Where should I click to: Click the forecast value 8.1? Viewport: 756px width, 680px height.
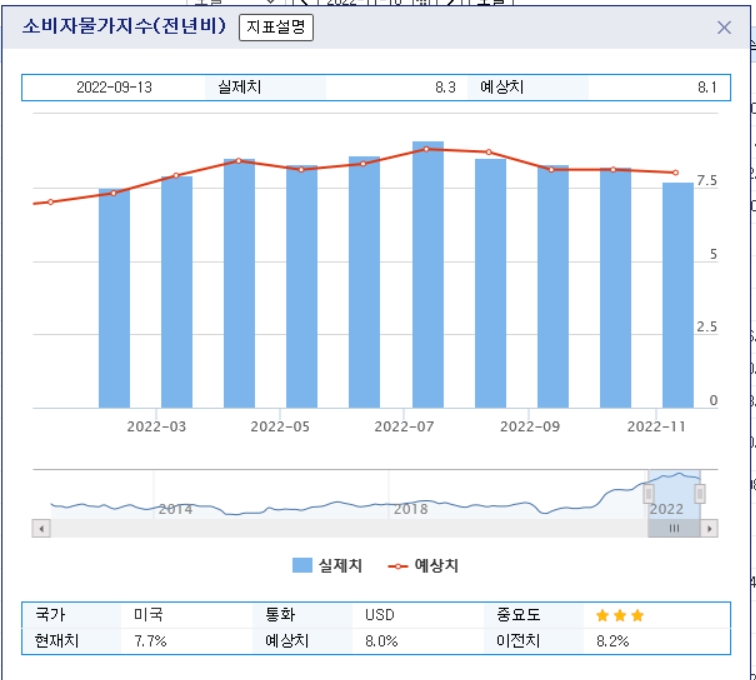pos(707,87)
